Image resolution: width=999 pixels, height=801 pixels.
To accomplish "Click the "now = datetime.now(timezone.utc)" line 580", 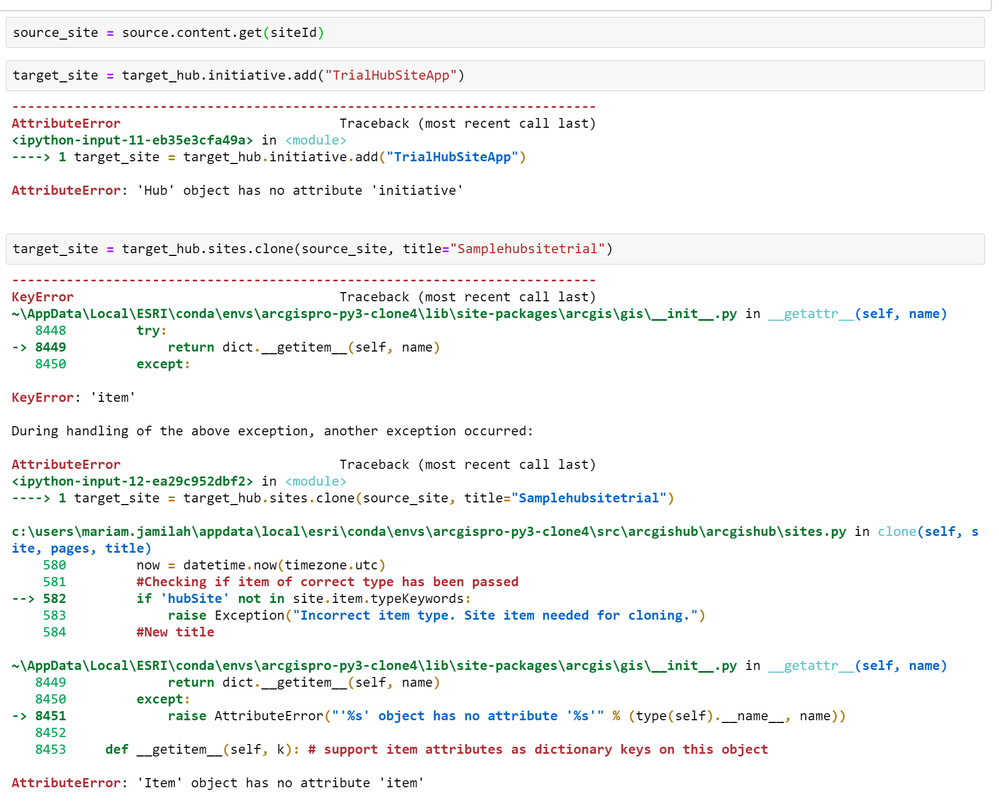I will click(x=260, y=565).
